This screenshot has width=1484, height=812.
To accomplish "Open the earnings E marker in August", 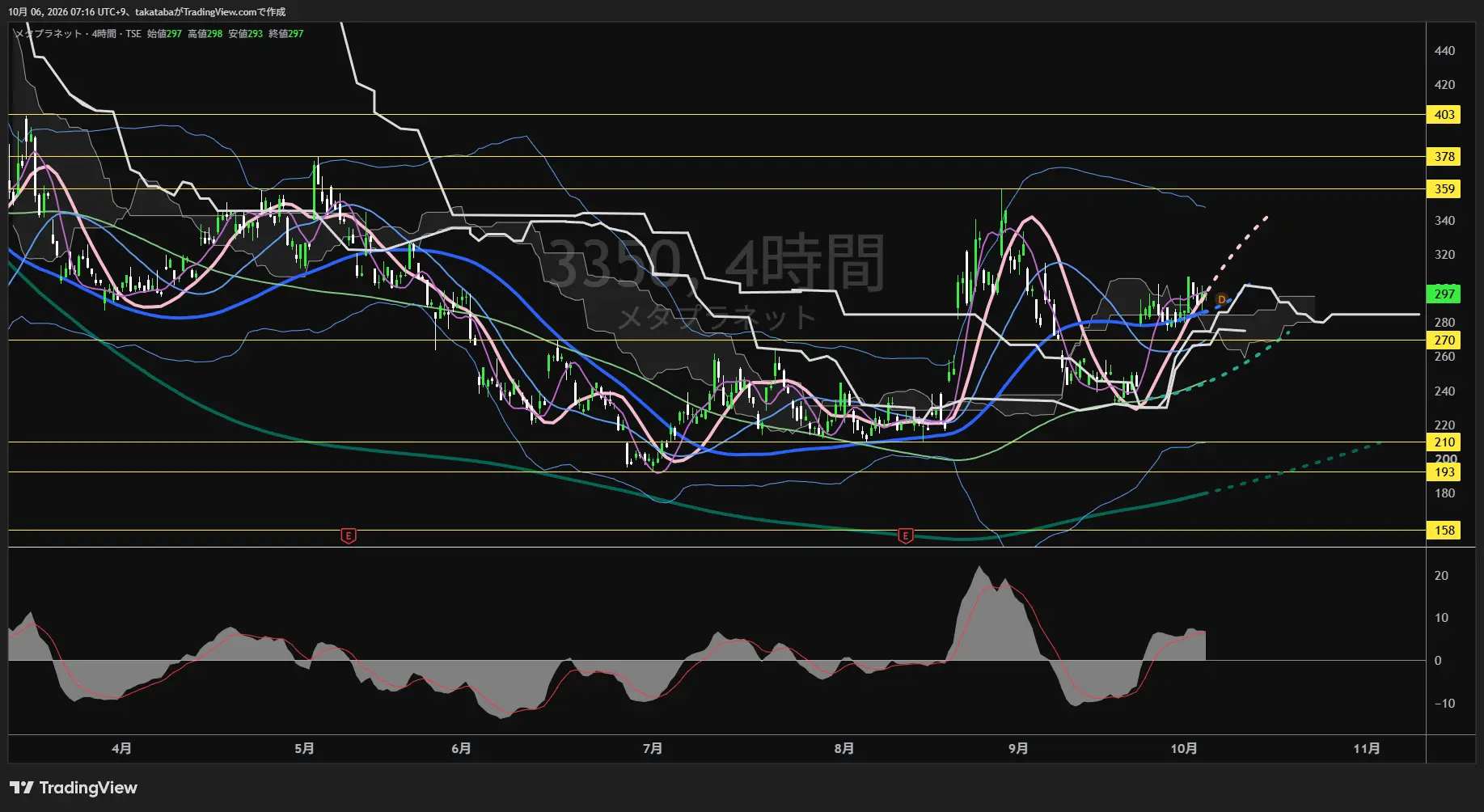I will coord(905,535).
